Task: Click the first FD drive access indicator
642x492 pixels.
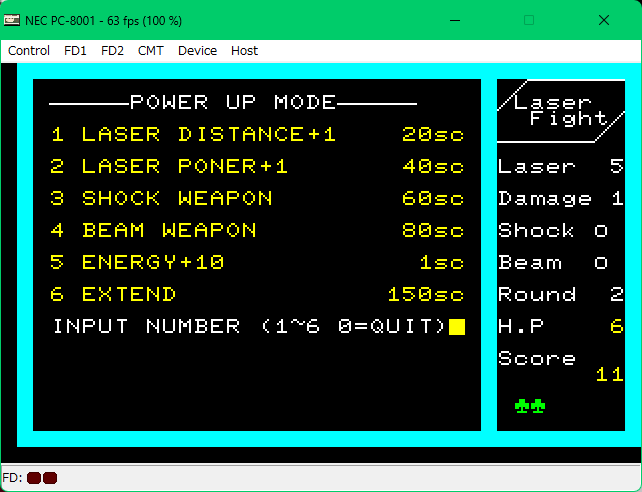Action: [x=34, y=478]
